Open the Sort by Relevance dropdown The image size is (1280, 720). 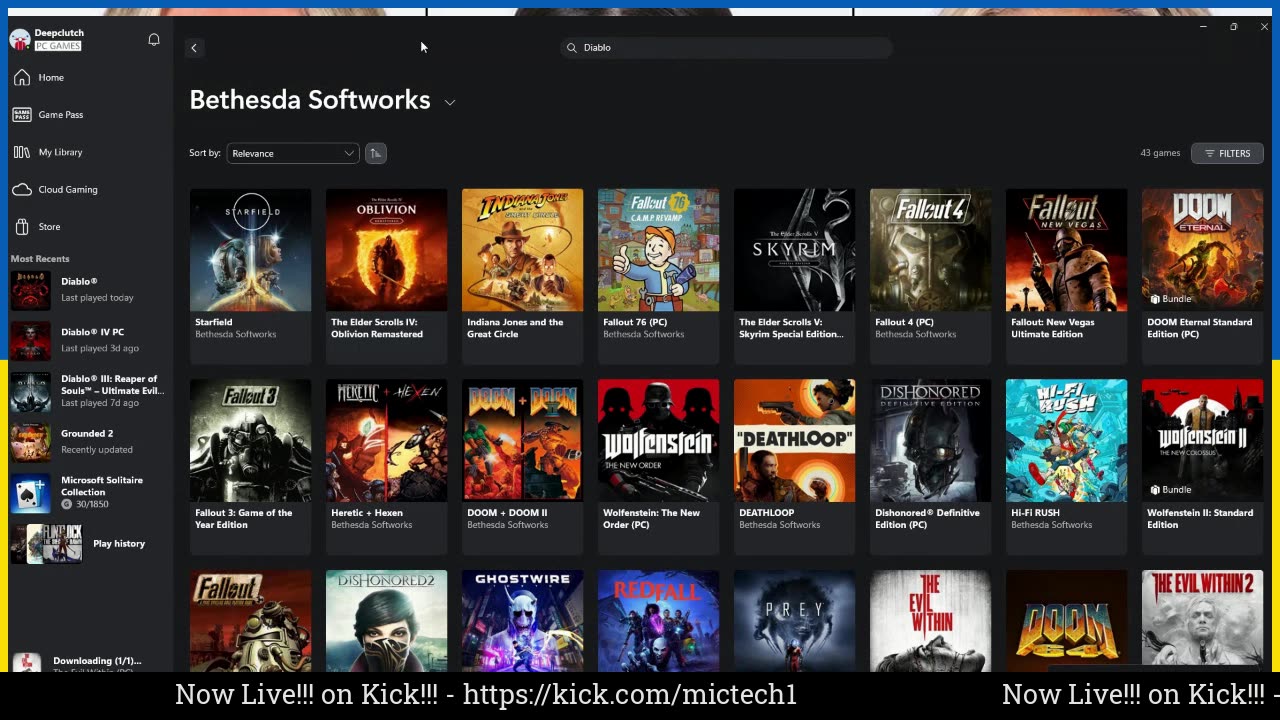tap(292, 153)
